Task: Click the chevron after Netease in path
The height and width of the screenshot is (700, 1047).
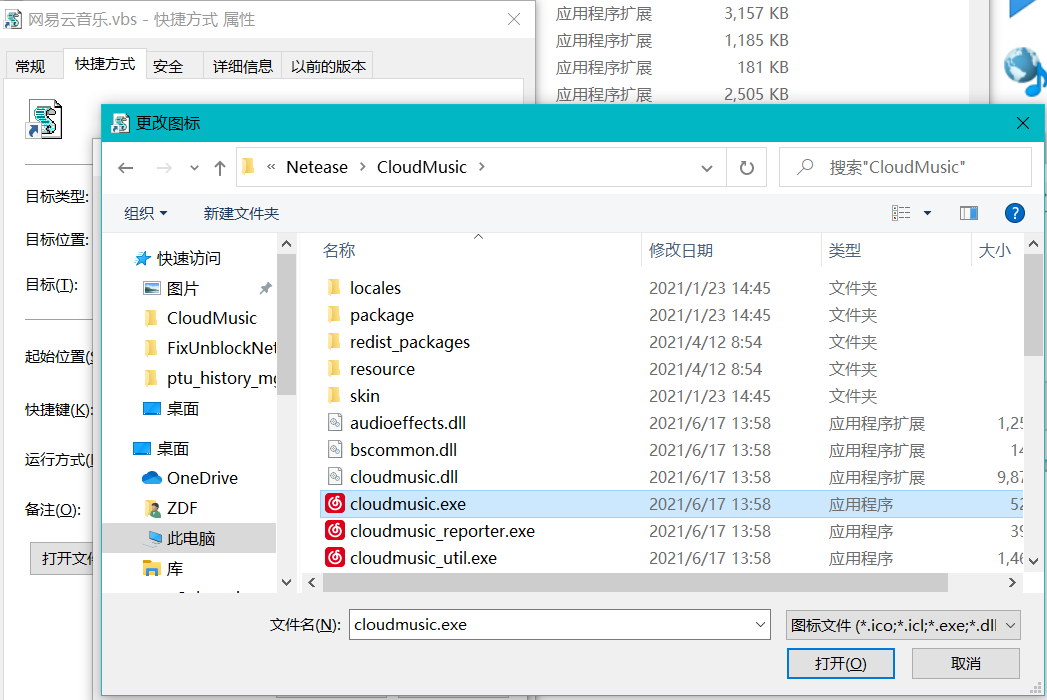Action: tap(363, 167)
